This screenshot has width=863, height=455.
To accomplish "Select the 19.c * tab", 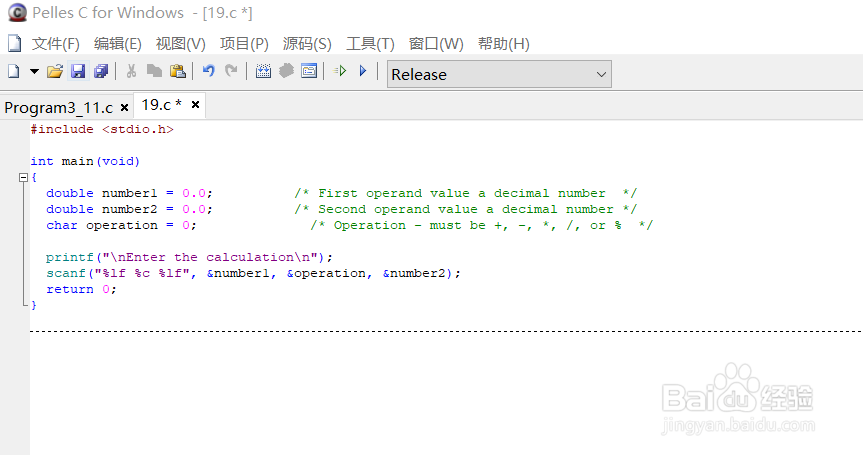I will click(162, 105).
